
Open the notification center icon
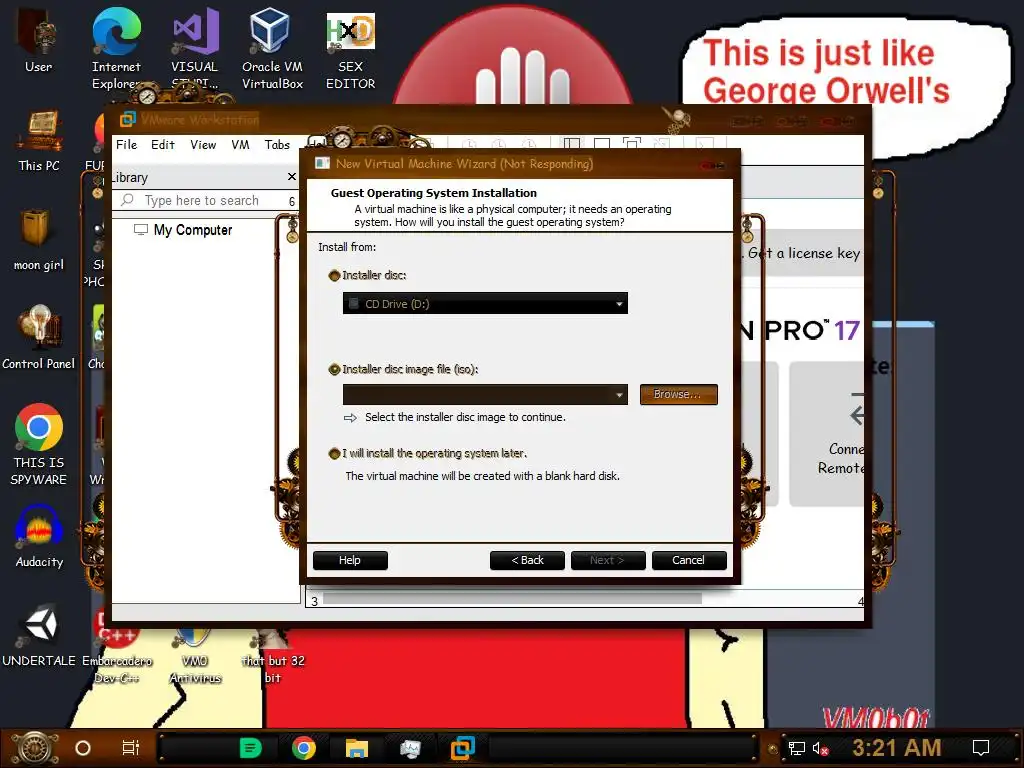(x=981, y=748)
